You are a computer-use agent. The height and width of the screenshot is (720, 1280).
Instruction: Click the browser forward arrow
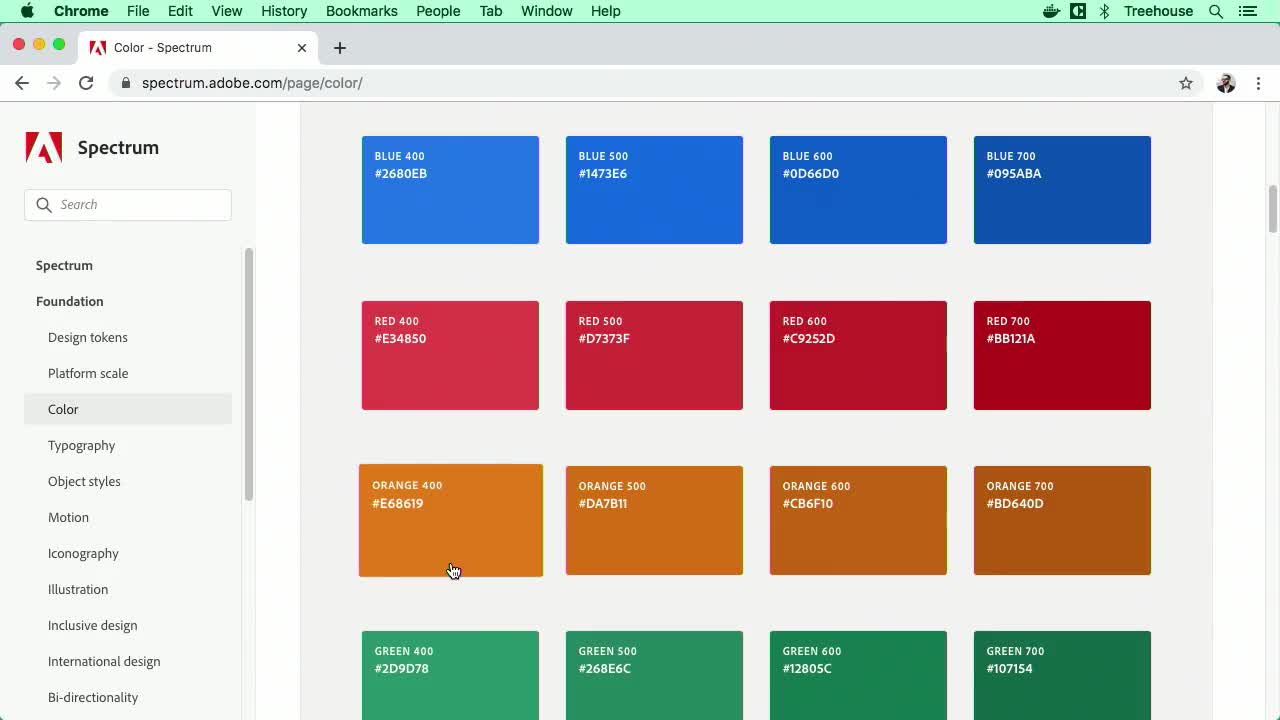click(x=54, y=83)
